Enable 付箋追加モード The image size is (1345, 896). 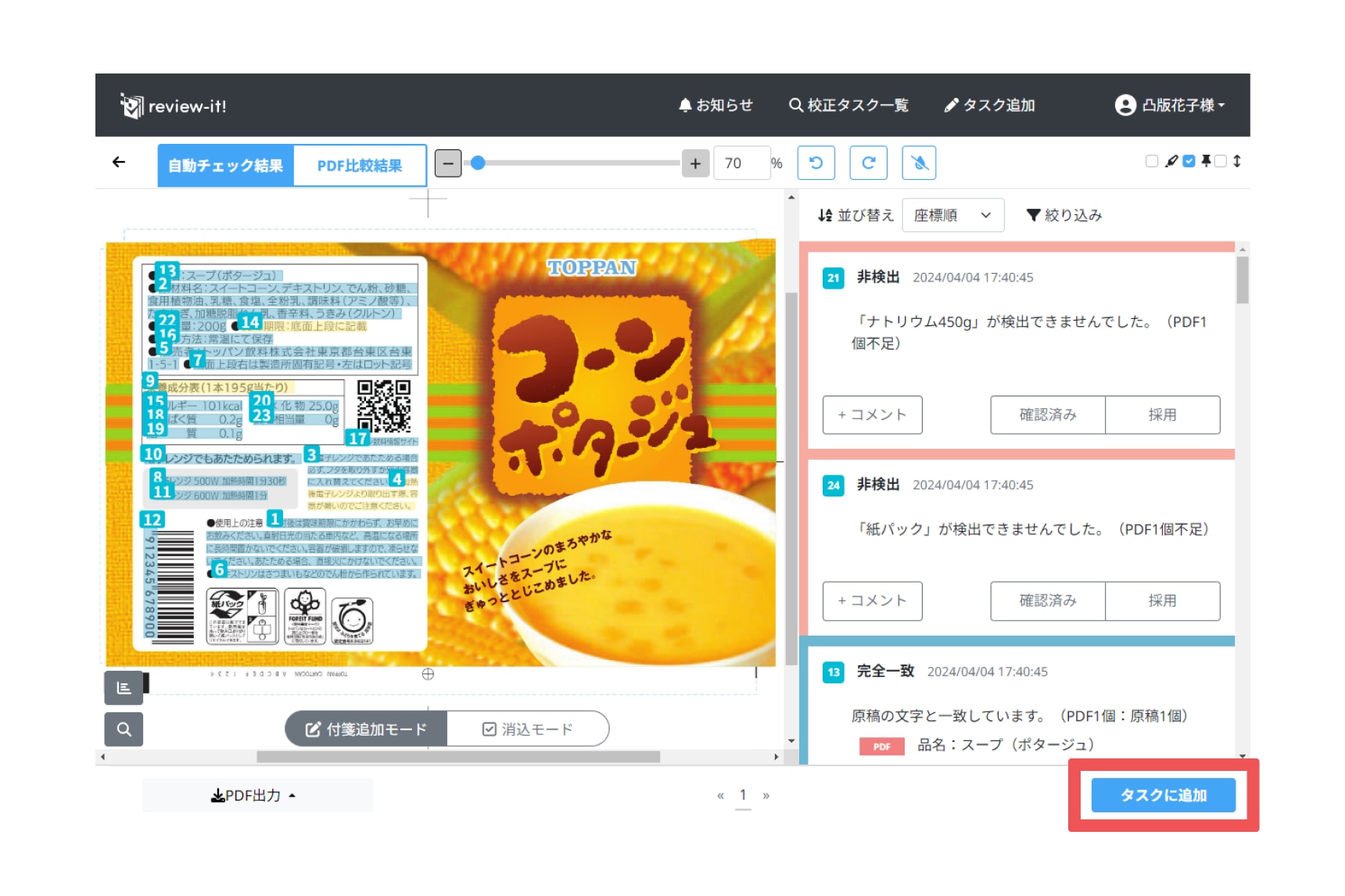tap(366, 729)
